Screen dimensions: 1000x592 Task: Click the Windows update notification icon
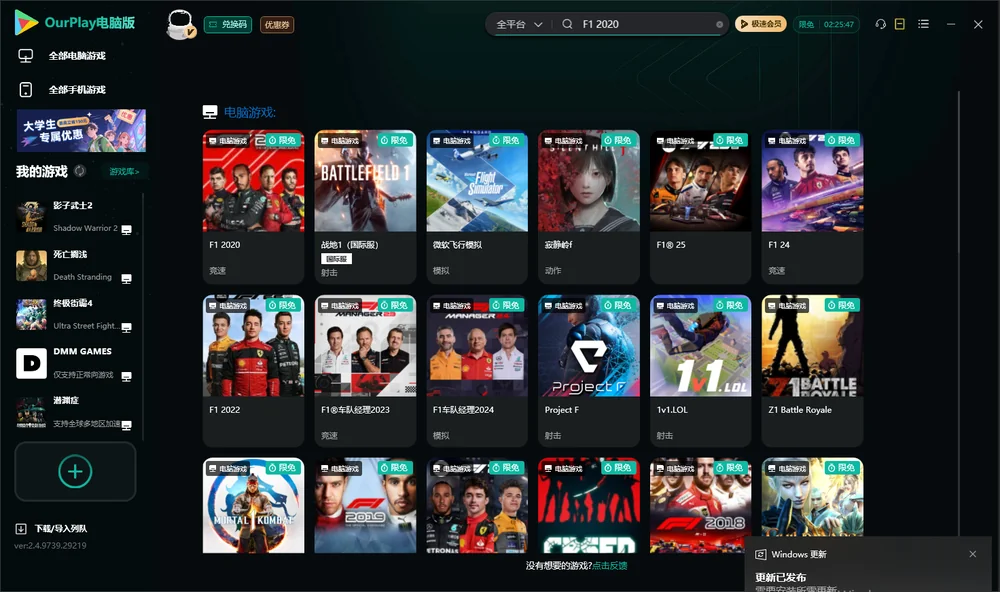pyautogui.click(x=760, y=554)
